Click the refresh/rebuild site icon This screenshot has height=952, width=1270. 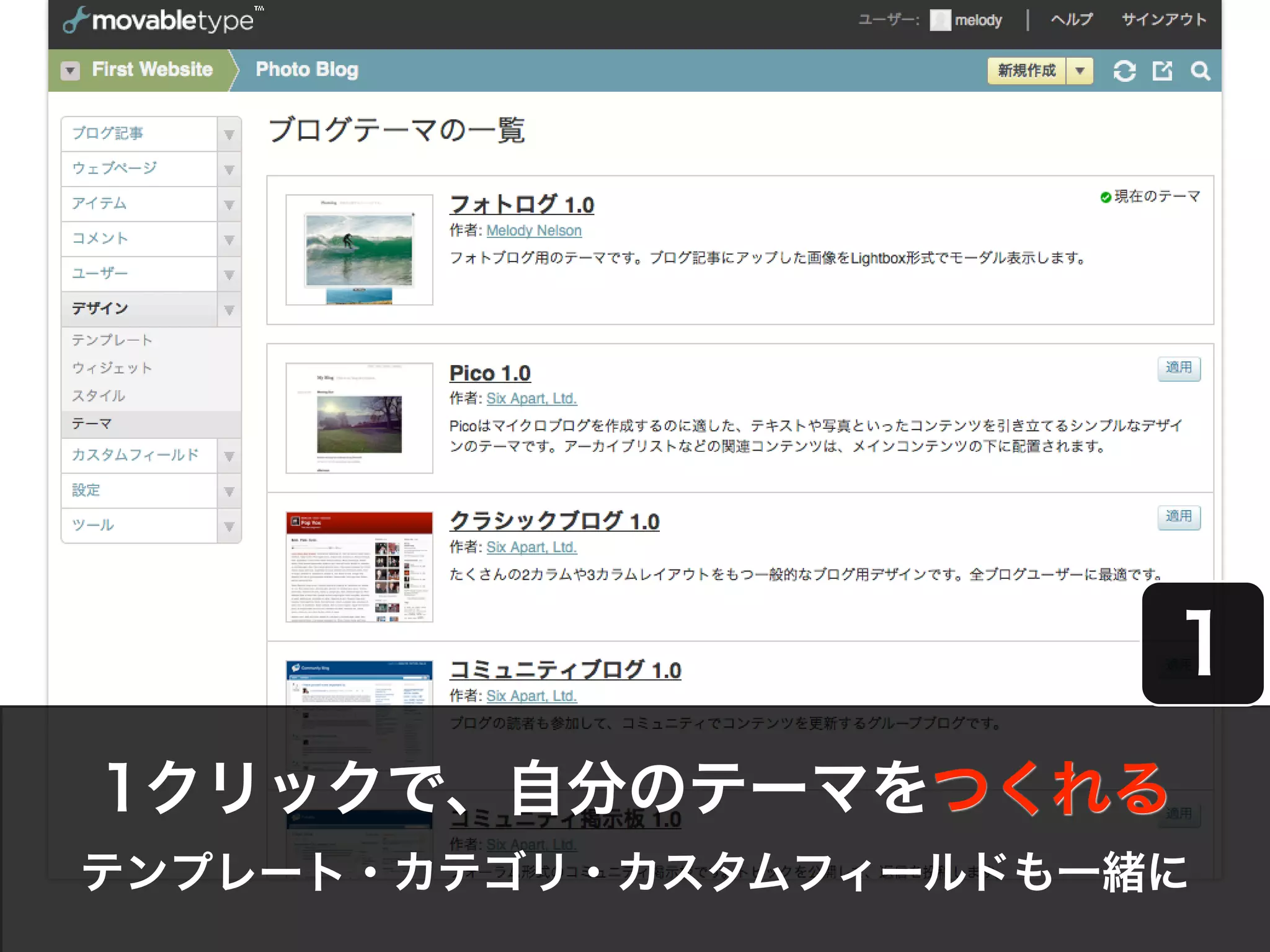click(1124, 71)
